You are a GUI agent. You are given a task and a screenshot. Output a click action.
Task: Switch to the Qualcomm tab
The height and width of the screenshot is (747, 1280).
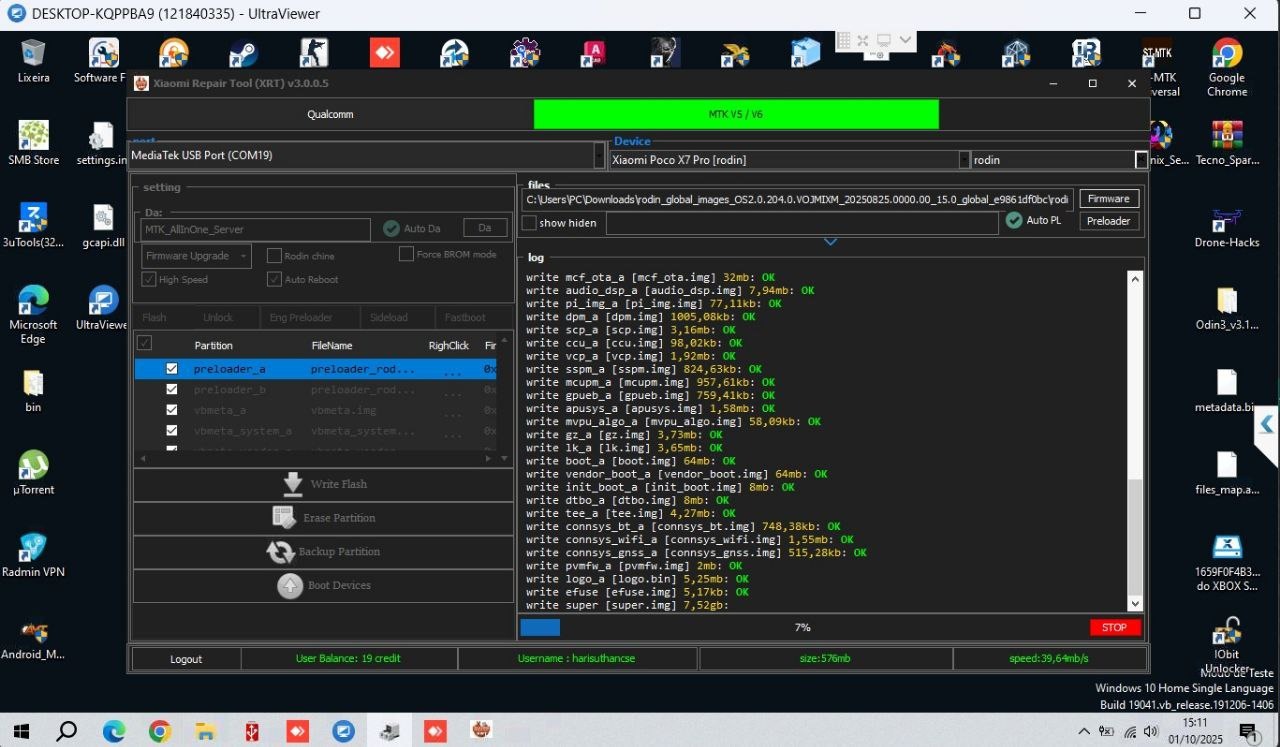coord(330,114)
